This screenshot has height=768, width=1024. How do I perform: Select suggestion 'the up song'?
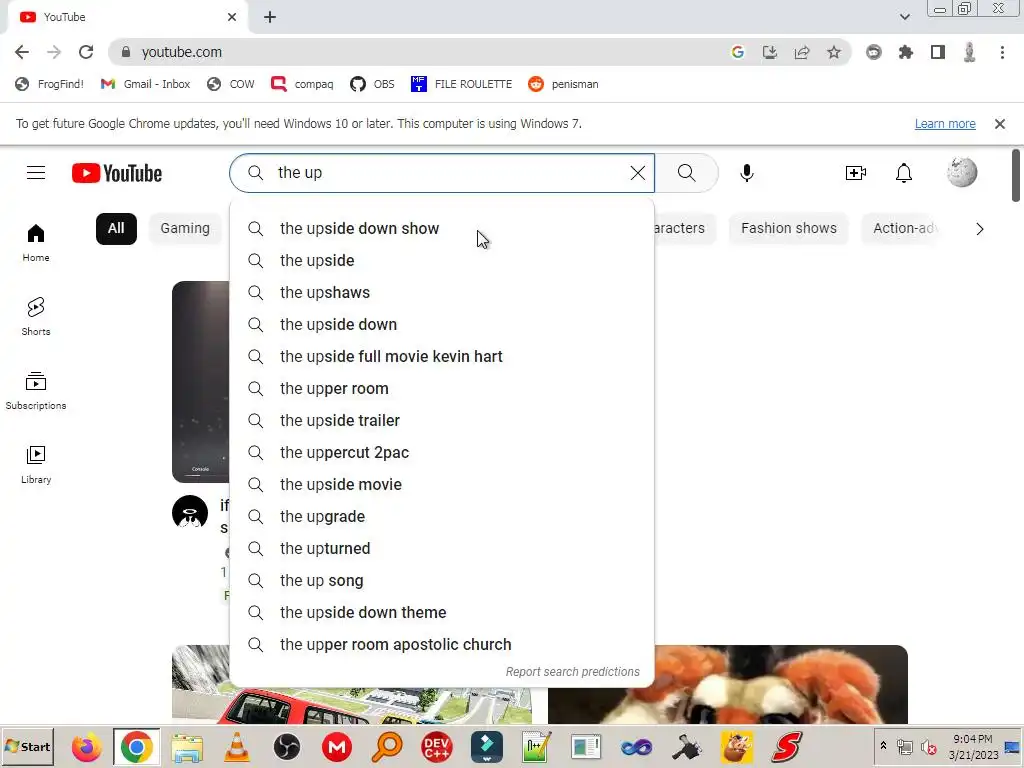[442, 581]
